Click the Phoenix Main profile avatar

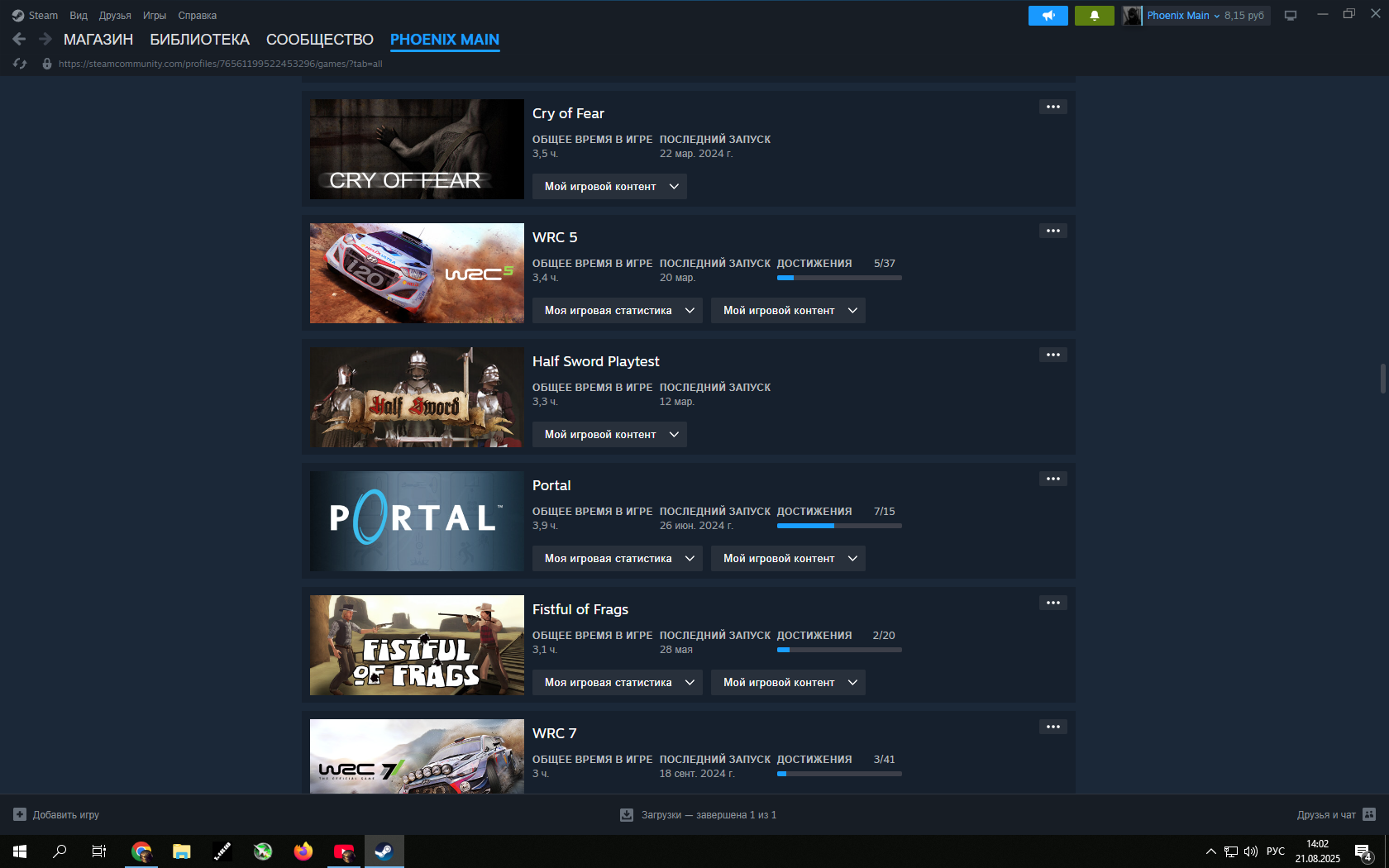(1132, 16)
